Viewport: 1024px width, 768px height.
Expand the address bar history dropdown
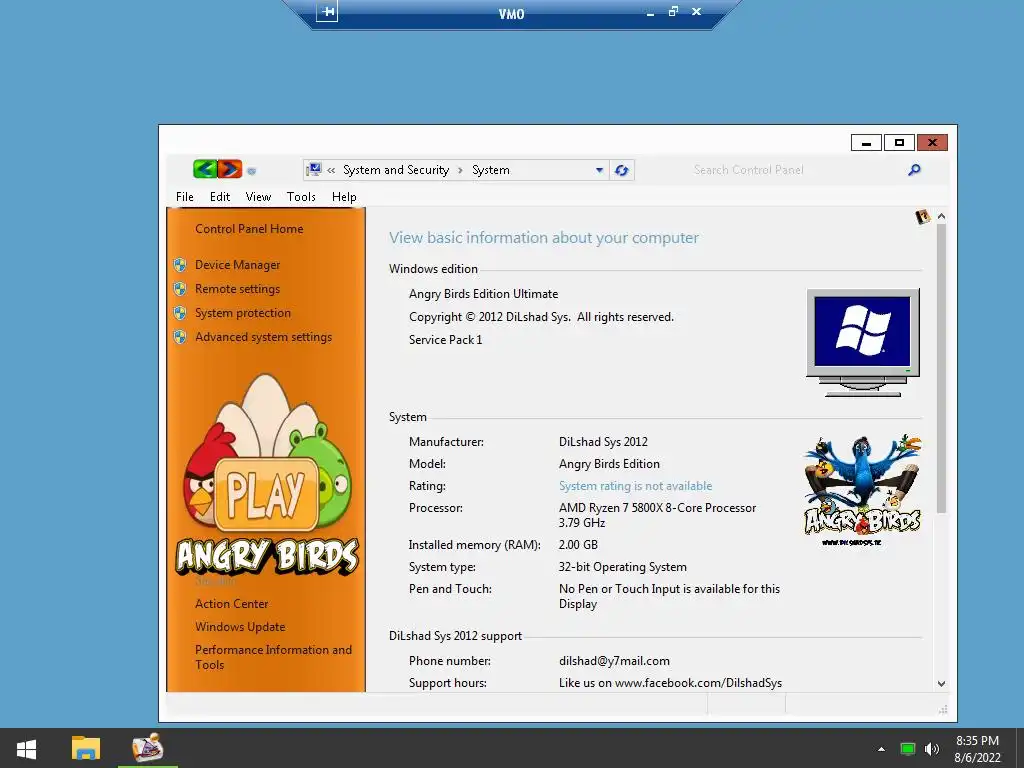tap(599, 170)
